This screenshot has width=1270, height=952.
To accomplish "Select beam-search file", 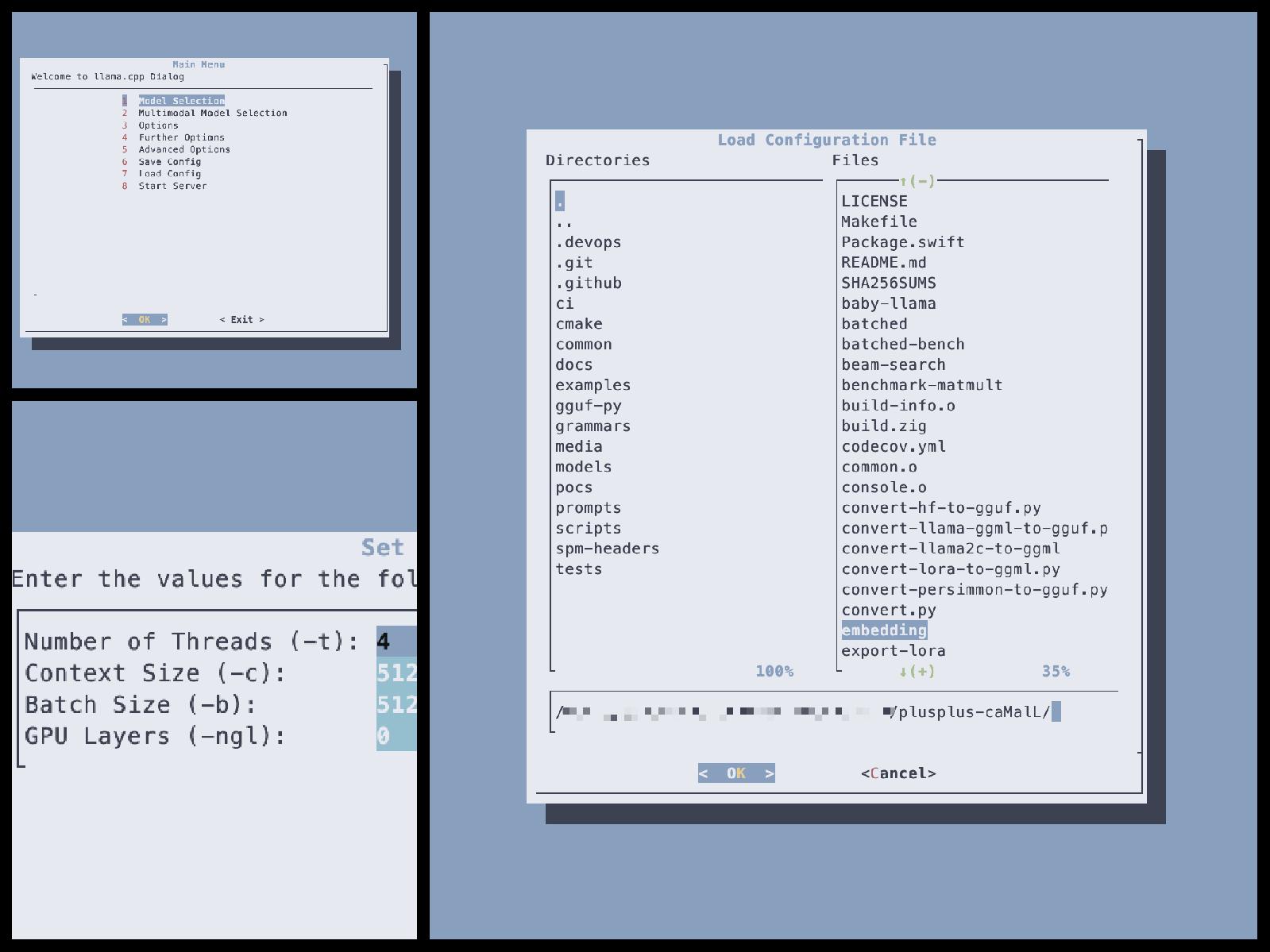I will 894,365.
